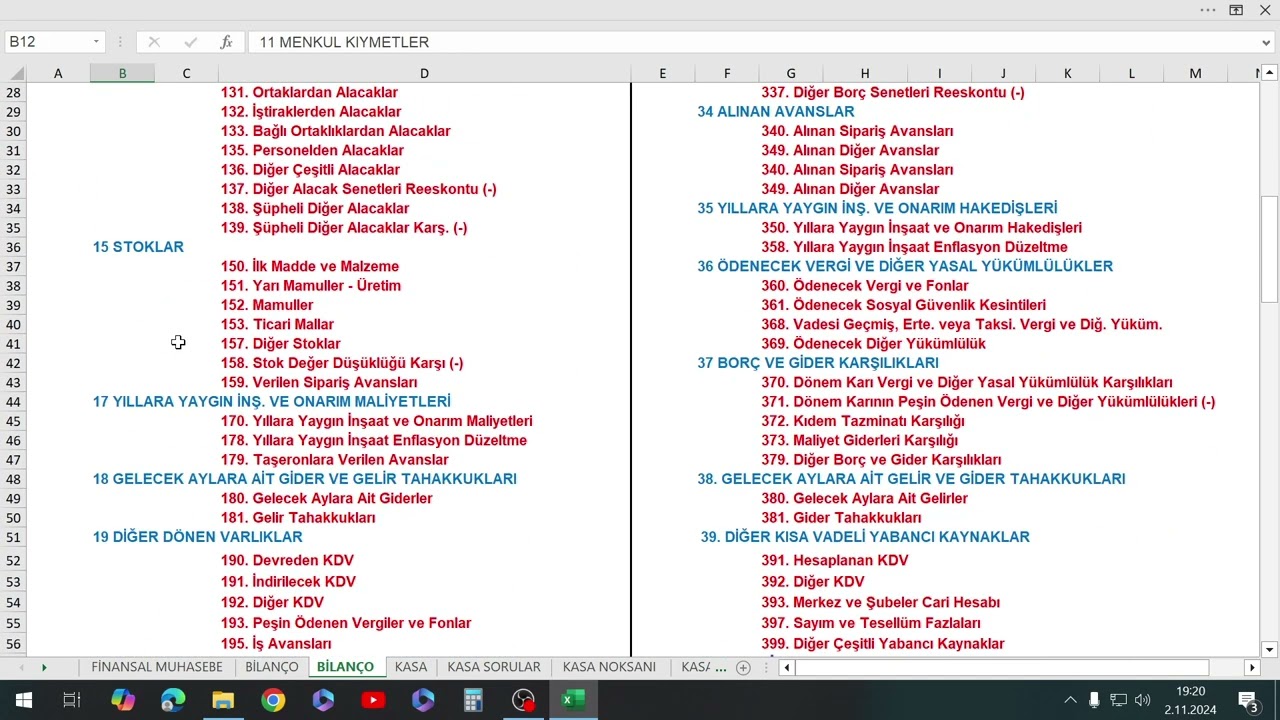Open the Name Box dropdown arrow
The image size is (1280, 720).
tap(96, 42)
